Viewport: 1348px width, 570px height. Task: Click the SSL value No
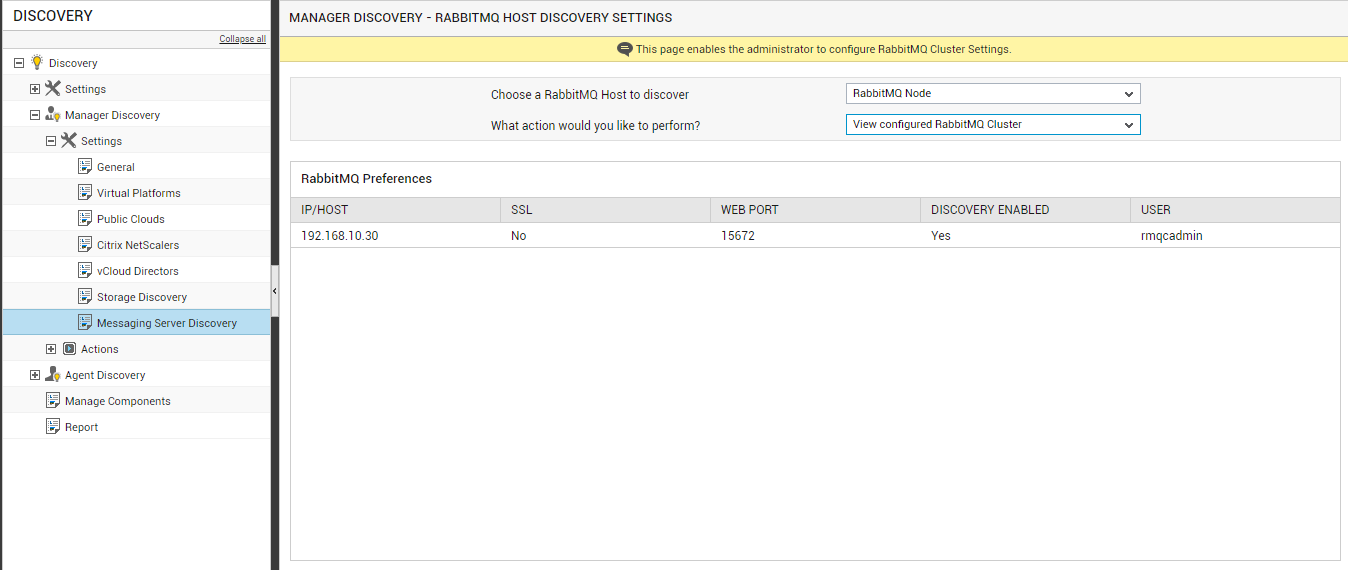click(519, 236)
